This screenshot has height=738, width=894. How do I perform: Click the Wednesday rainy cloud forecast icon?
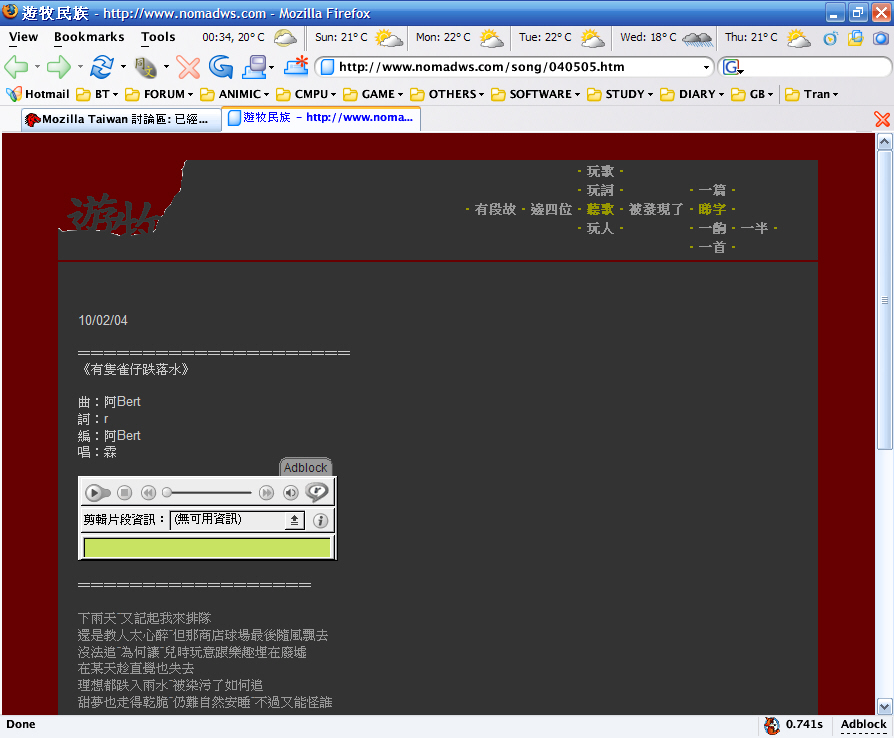point(697,38)
